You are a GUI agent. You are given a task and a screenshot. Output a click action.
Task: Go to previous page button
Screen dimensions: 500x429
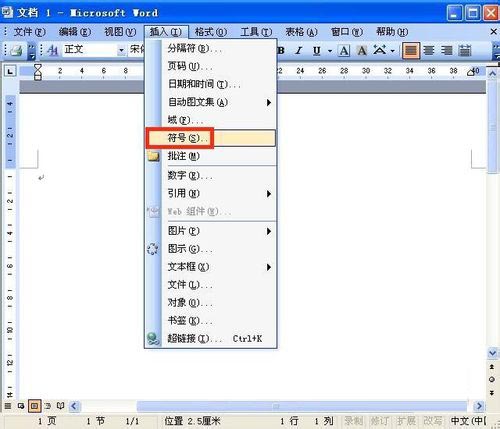pyautogui.click(x=492, y=367)
